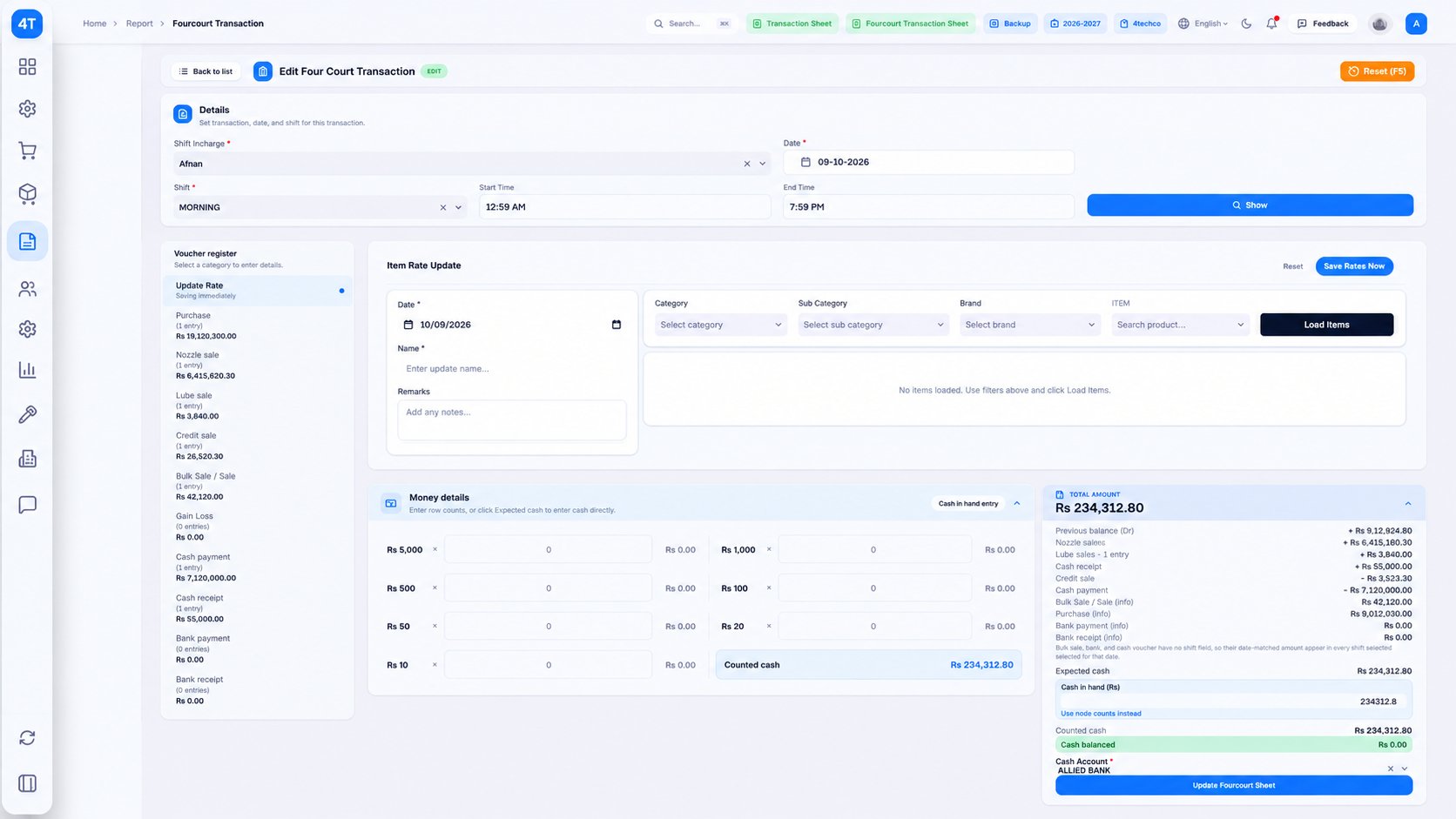Open the Shift Incharge dropdown arrow
The image size is (1456, 819).
tap(763, 164)
